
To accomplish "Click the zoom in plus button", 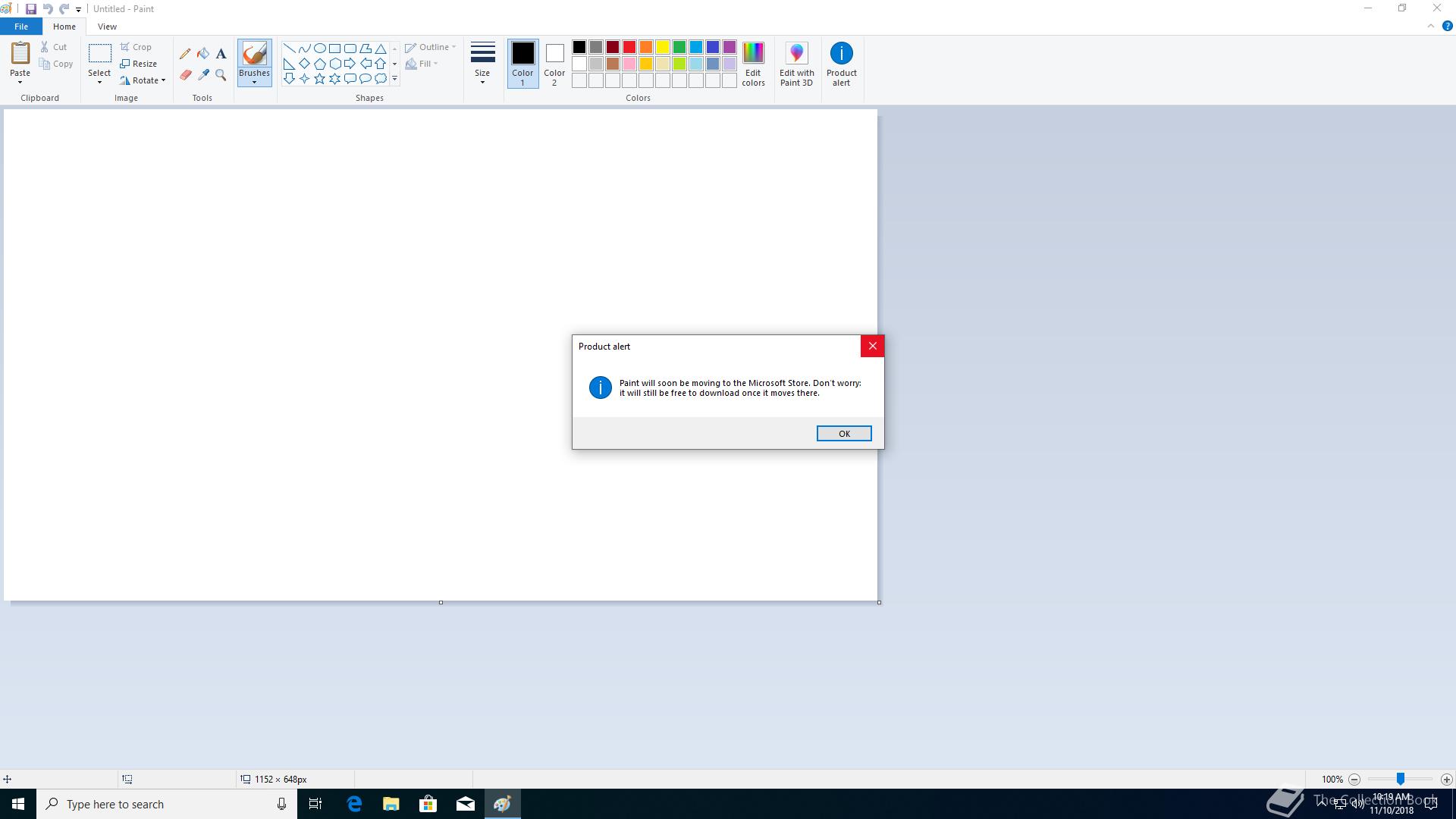I will click(x=1446, y=779).
